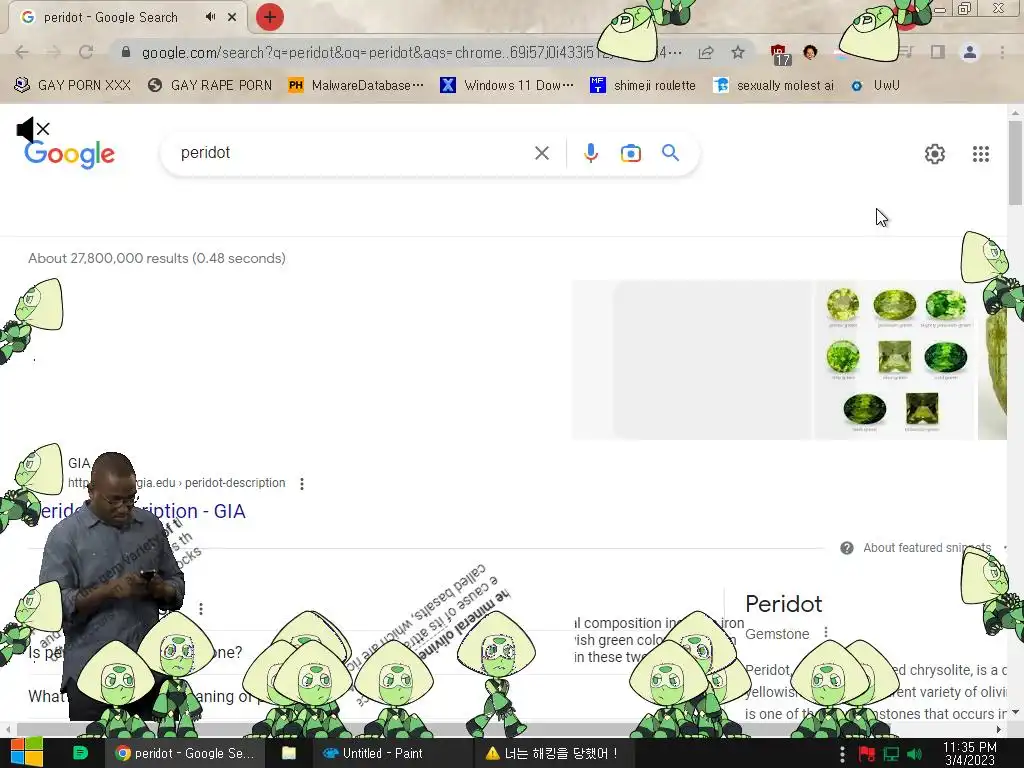Open options for the gia.edu result

302,484
